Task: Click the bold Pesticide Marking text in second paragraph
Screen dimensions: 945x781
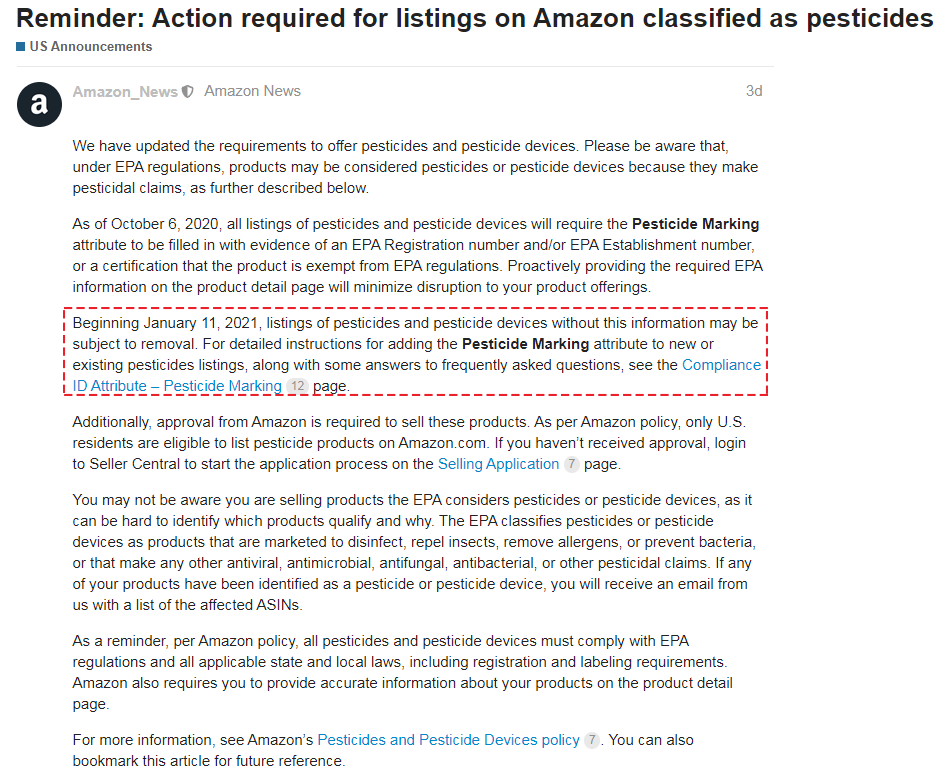Action: [695, 224]
